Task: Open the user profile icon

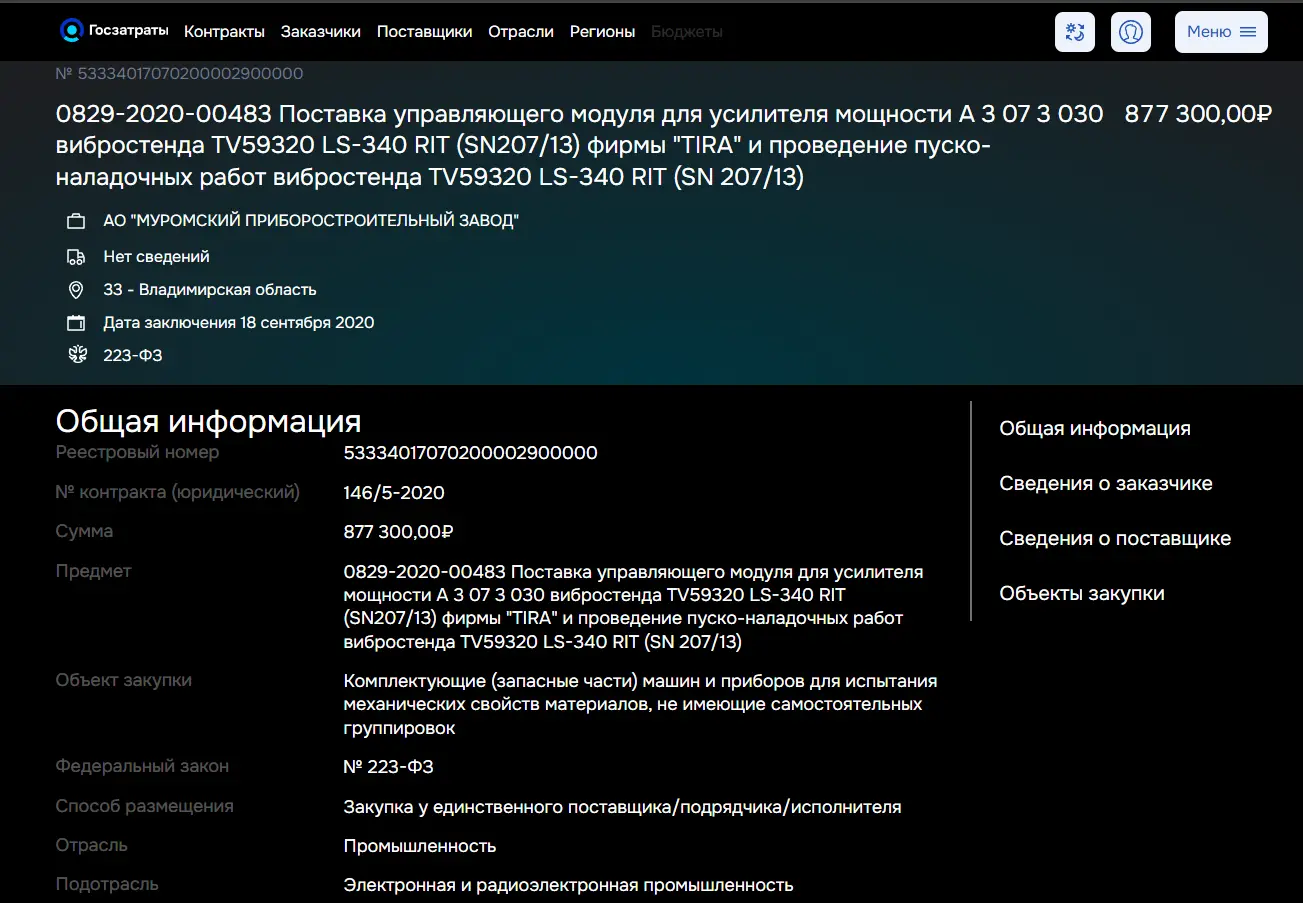Action: click(1131, 32)
